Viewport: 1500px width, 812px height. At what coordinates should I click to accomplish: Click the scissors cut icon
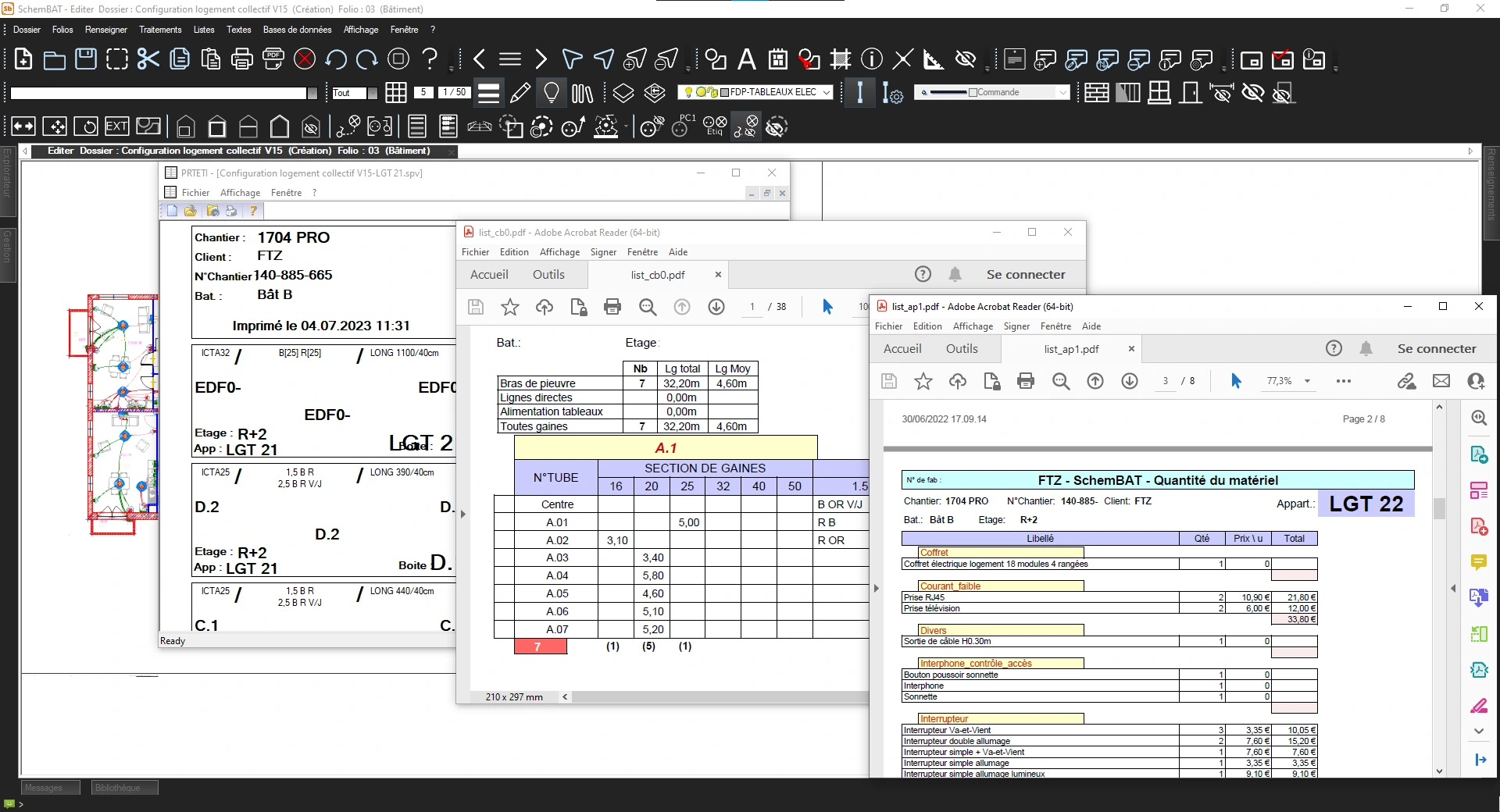click(148, 59)
